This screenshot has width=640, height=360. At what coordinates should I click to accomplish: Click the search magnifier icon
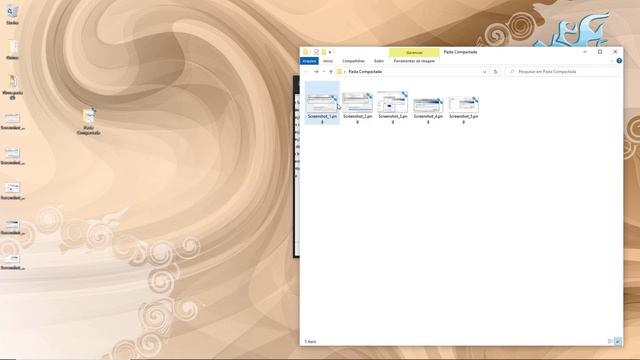pyautogui.click(x=512, y=72)
